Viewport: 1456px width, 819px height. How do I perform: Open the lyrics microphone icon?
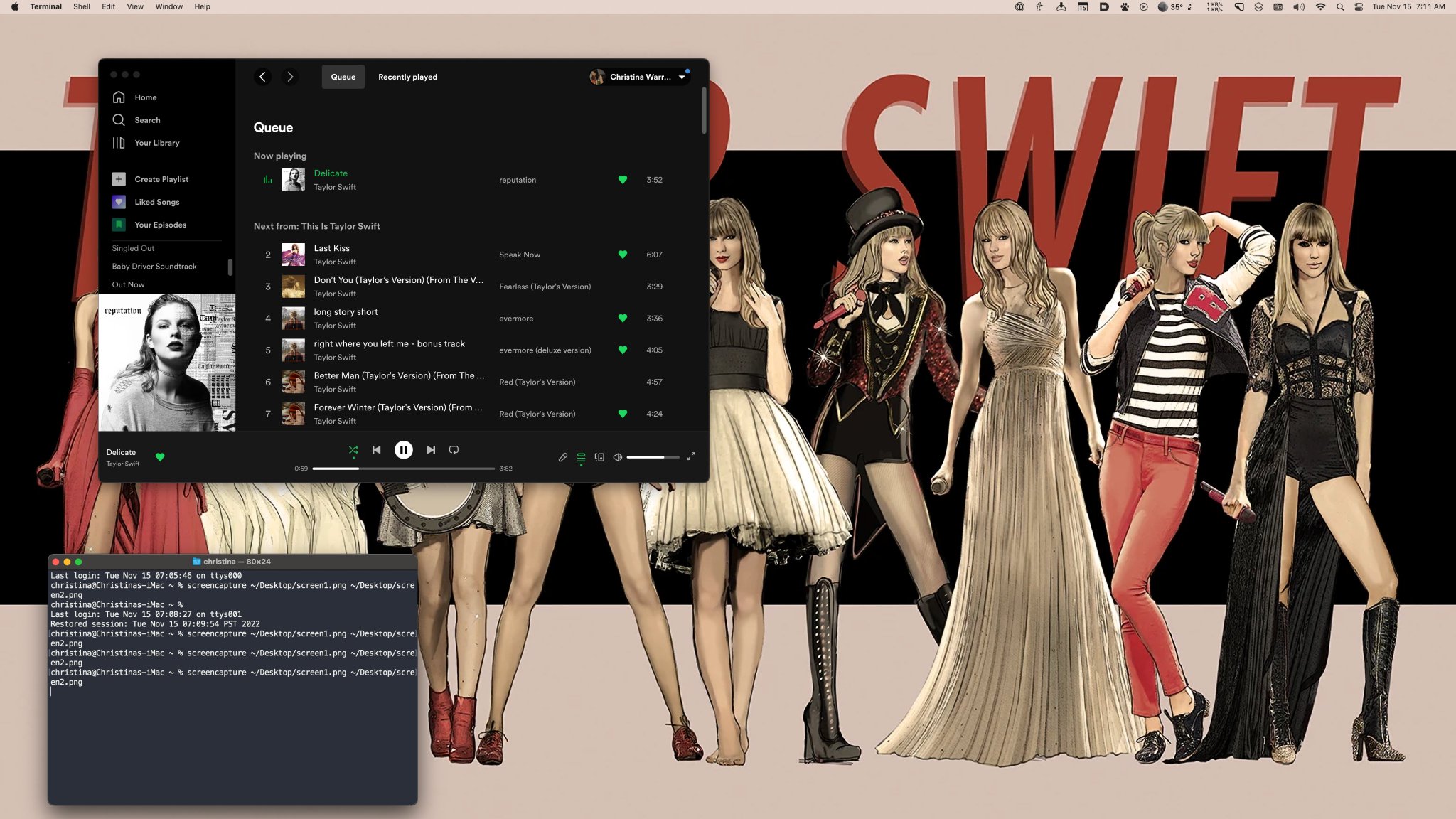click(x=562, y=457)
